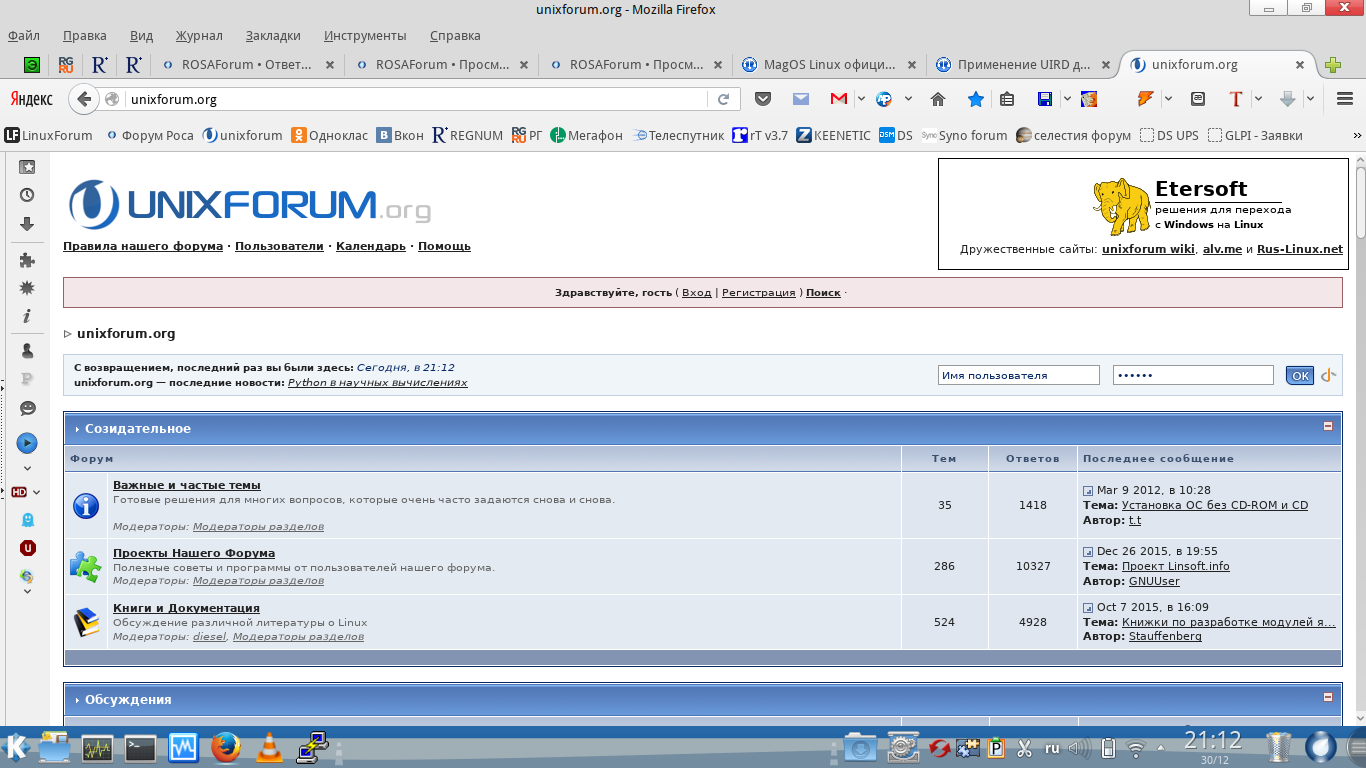The height and width of the screenshot is (768, 1366).
Task: Click the Имя пользователя username field
Action: [1019, 375]
